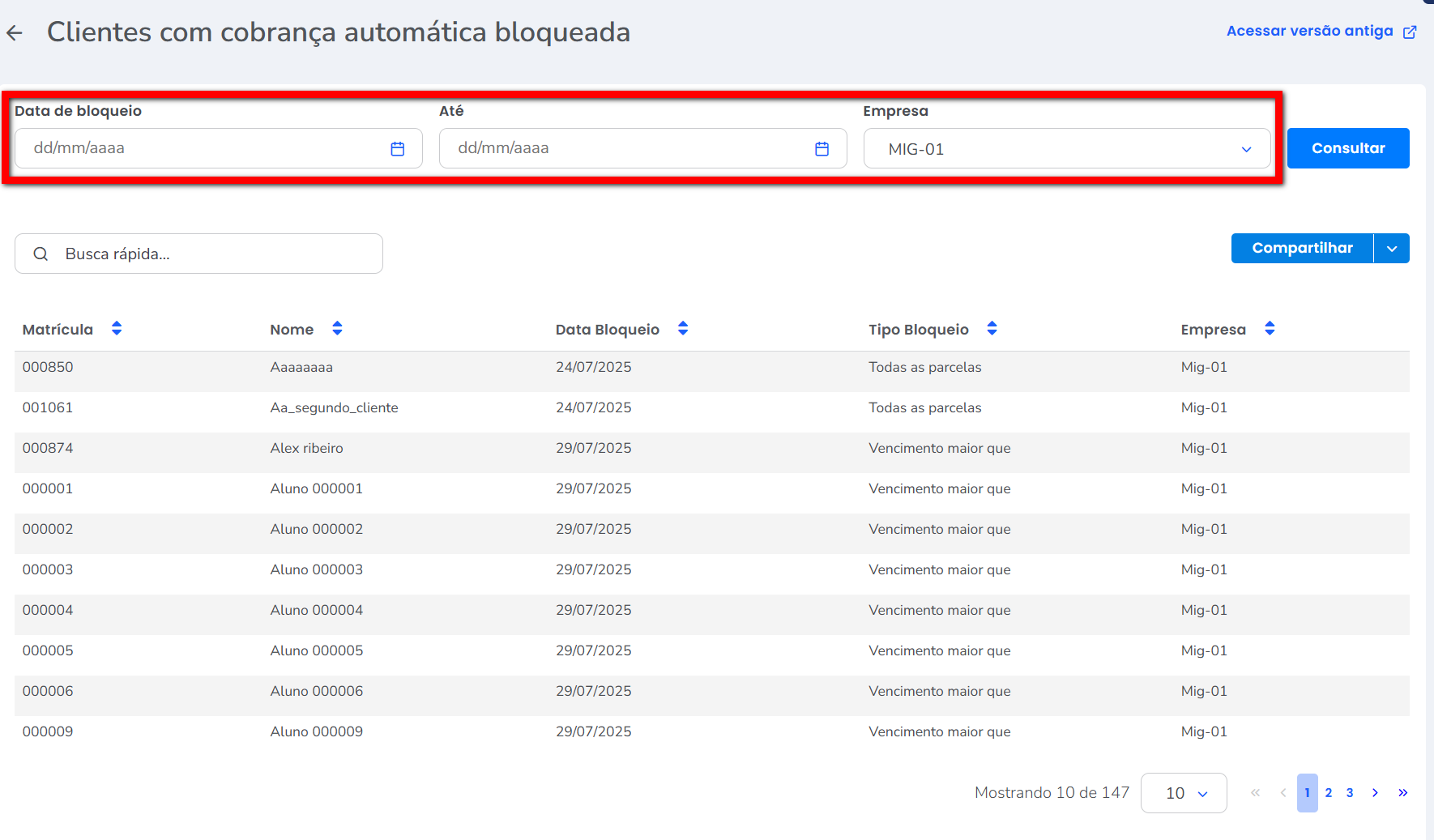Click the Compartilhar button
Image resolution: width=1434 pixels, height=840 pixels.
tap(1302, 249)
